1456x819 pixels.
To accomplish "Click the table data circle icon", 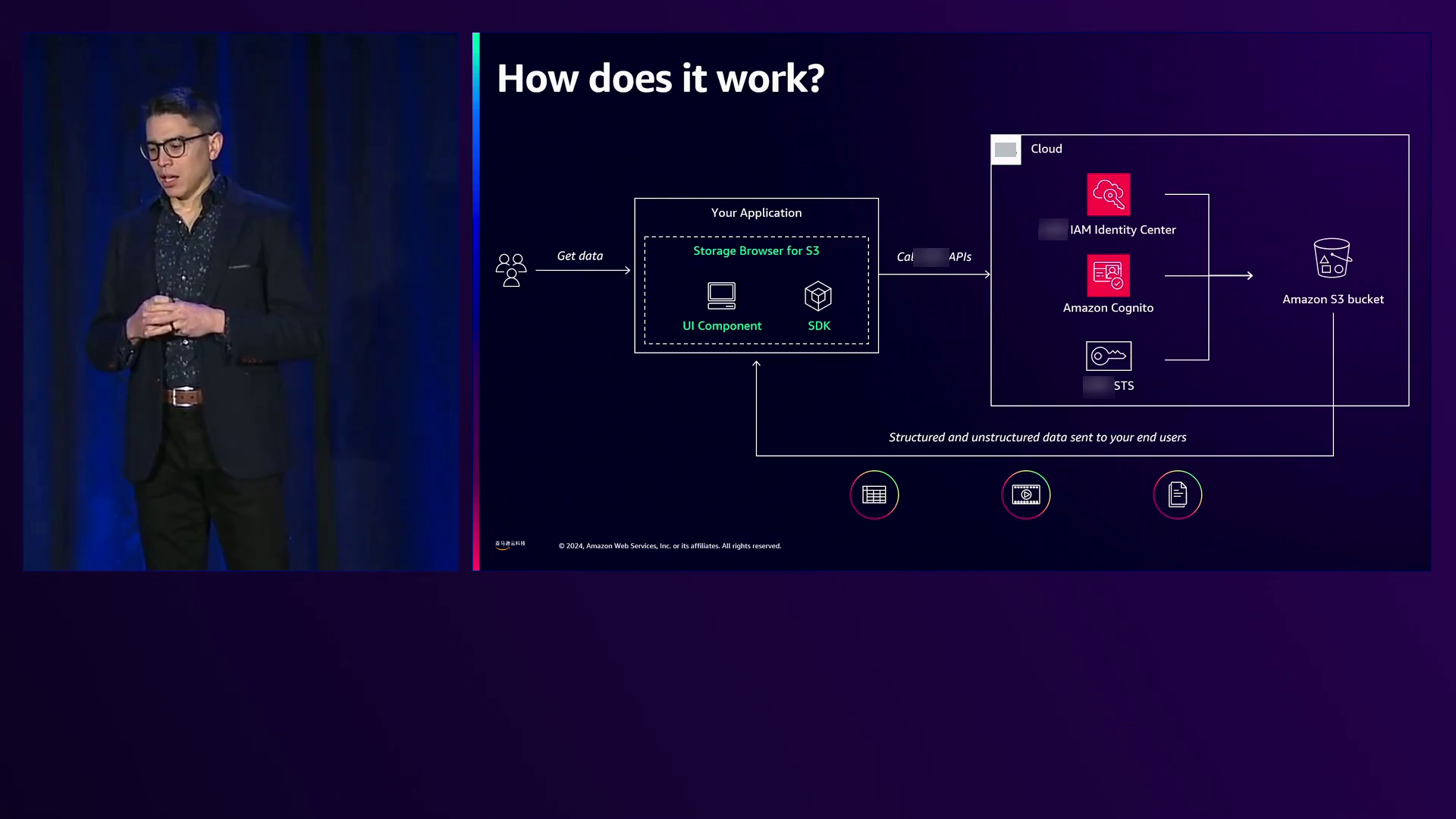I will [x=874, y=495].
